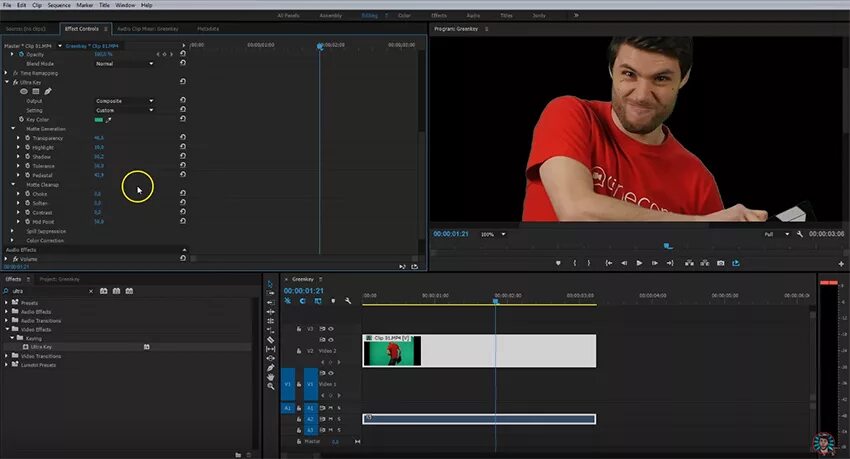This screenshot has height=459, width=850.
Task: Select the Slide tool
Action: click(x=270, y=358)
